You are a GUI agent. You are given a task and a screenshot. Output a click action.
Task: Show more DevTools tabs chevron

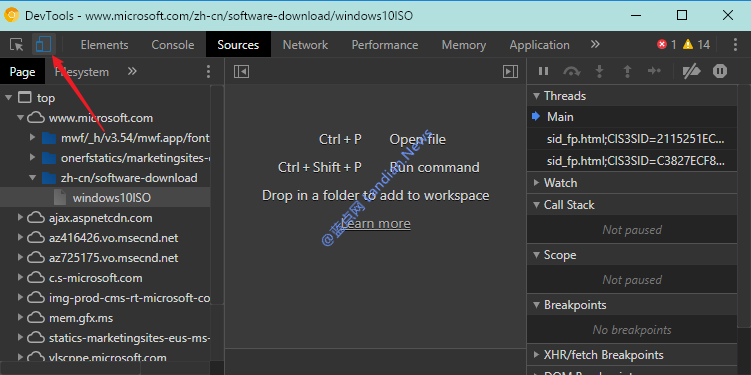point(595,45)
